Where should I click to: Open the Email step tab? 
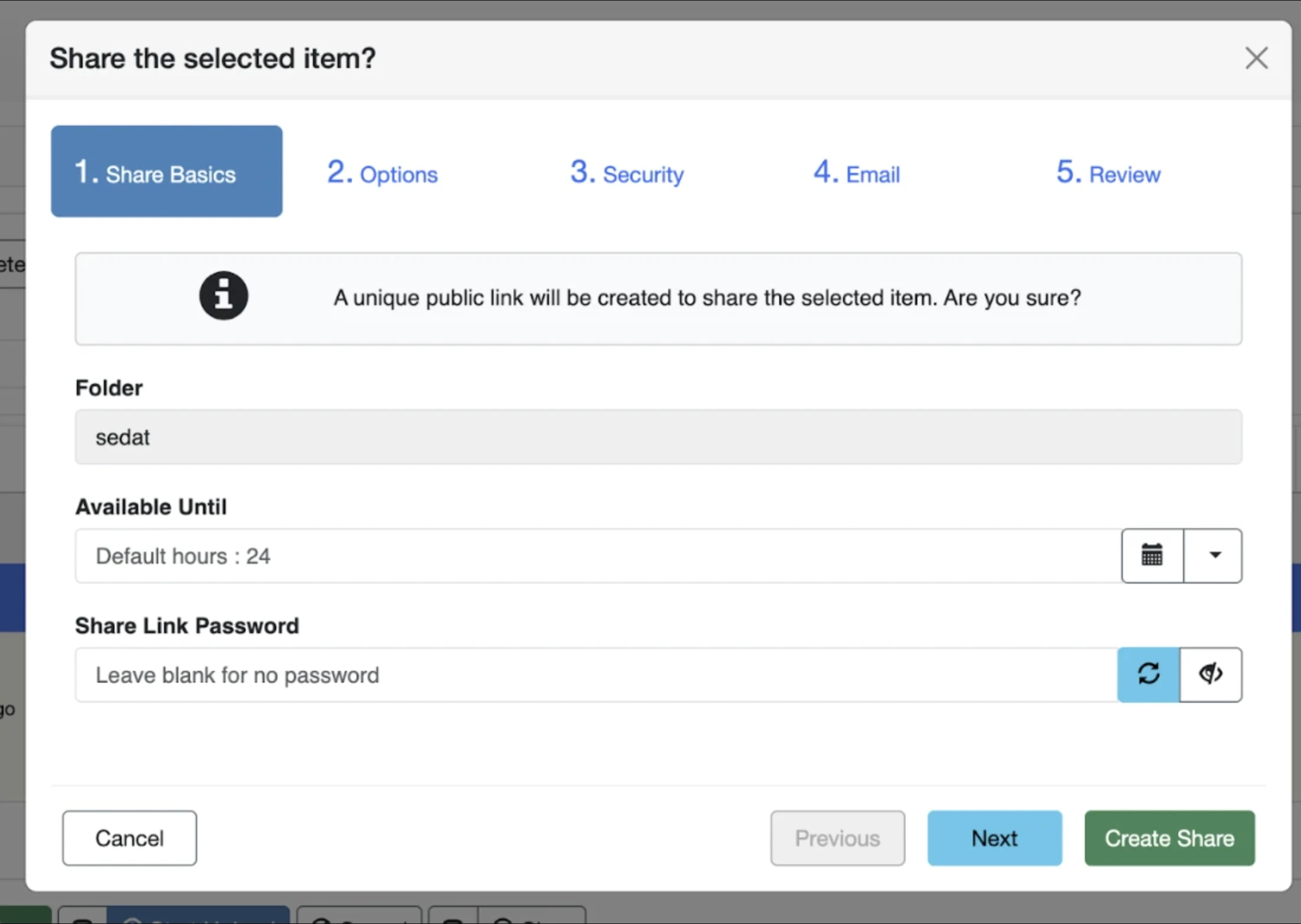click(x=857, y=172)
